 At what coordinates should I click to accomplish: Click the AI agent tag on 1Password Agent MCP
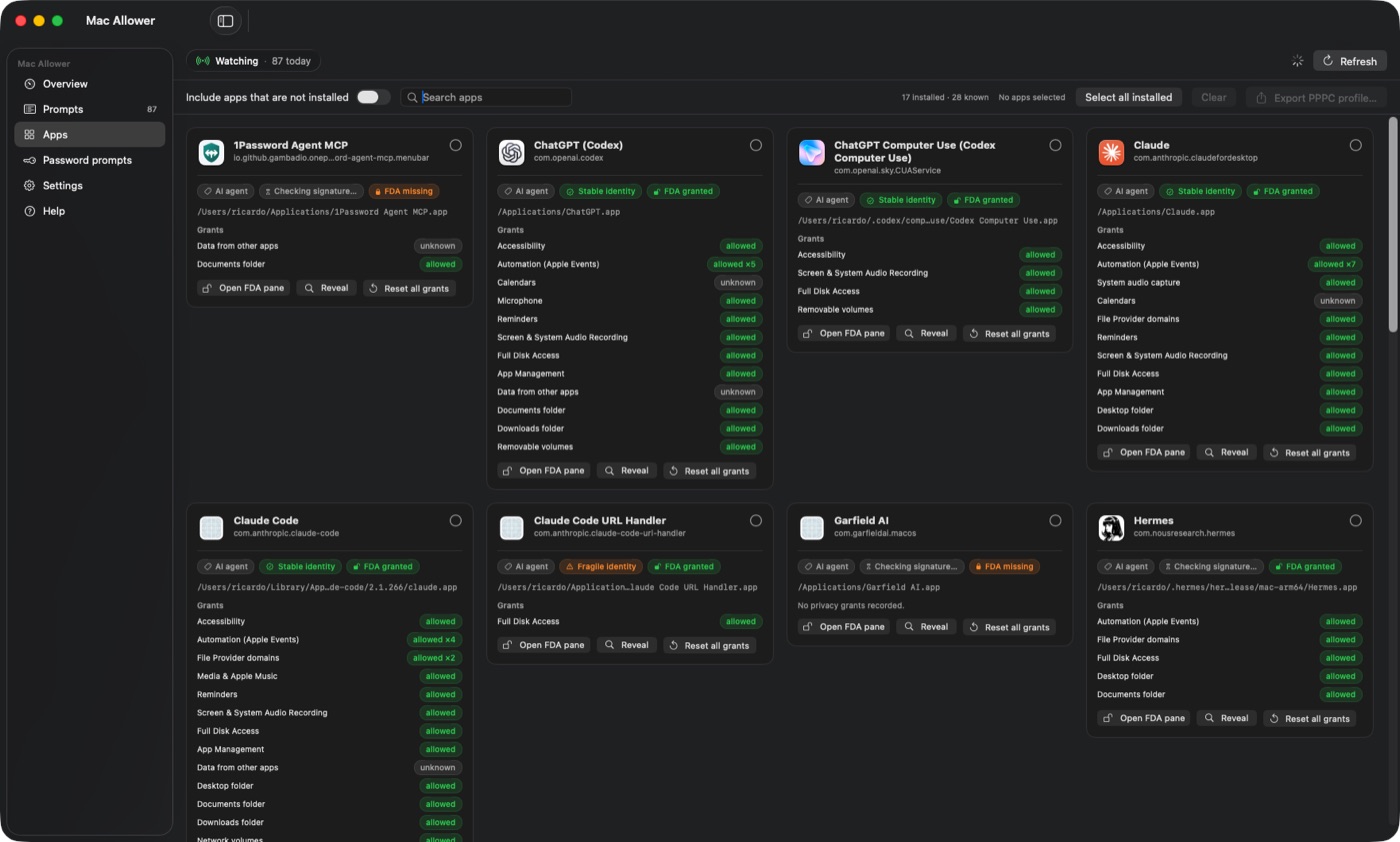(x=225, y=191)
